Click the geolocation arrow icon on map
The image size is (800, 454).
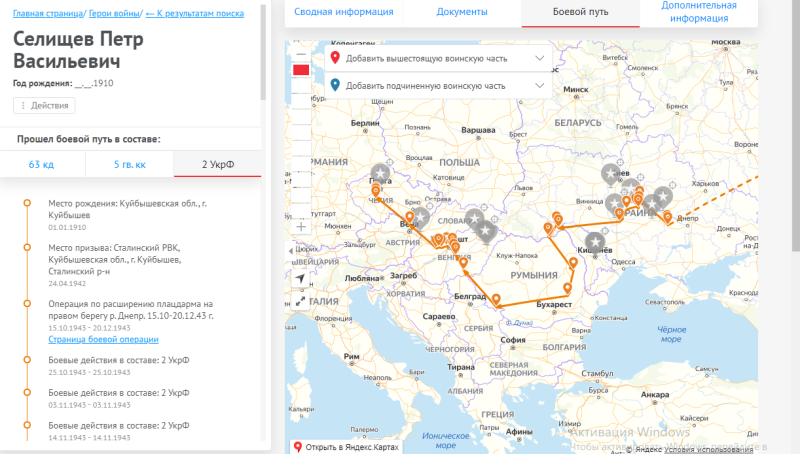coord(300,277)
